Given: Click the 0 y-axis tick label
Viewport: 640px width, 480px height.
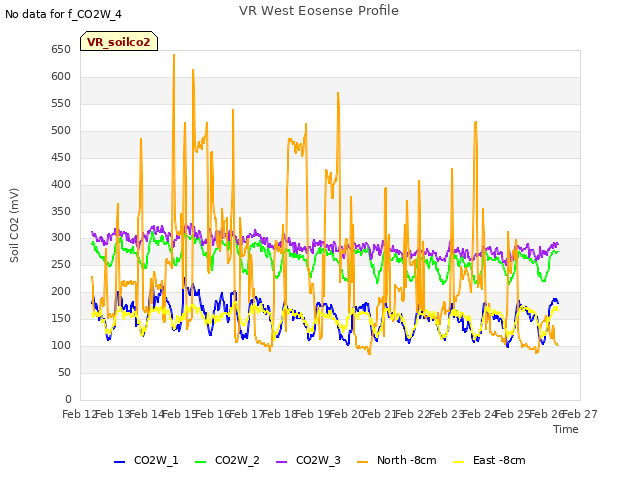Looking at the screenshot, I should (68, 399).
